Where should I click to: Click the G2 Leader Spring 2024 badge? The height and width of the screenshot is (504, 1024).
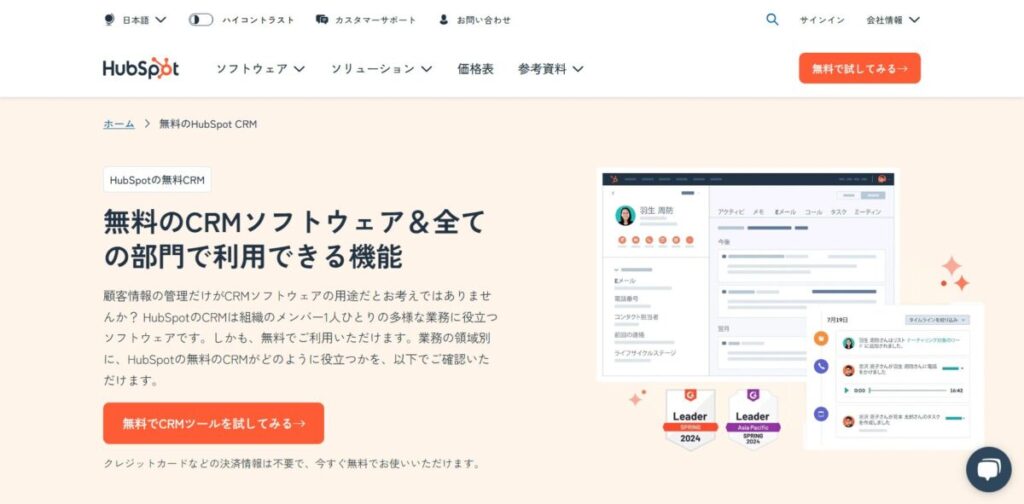point(690,418)
